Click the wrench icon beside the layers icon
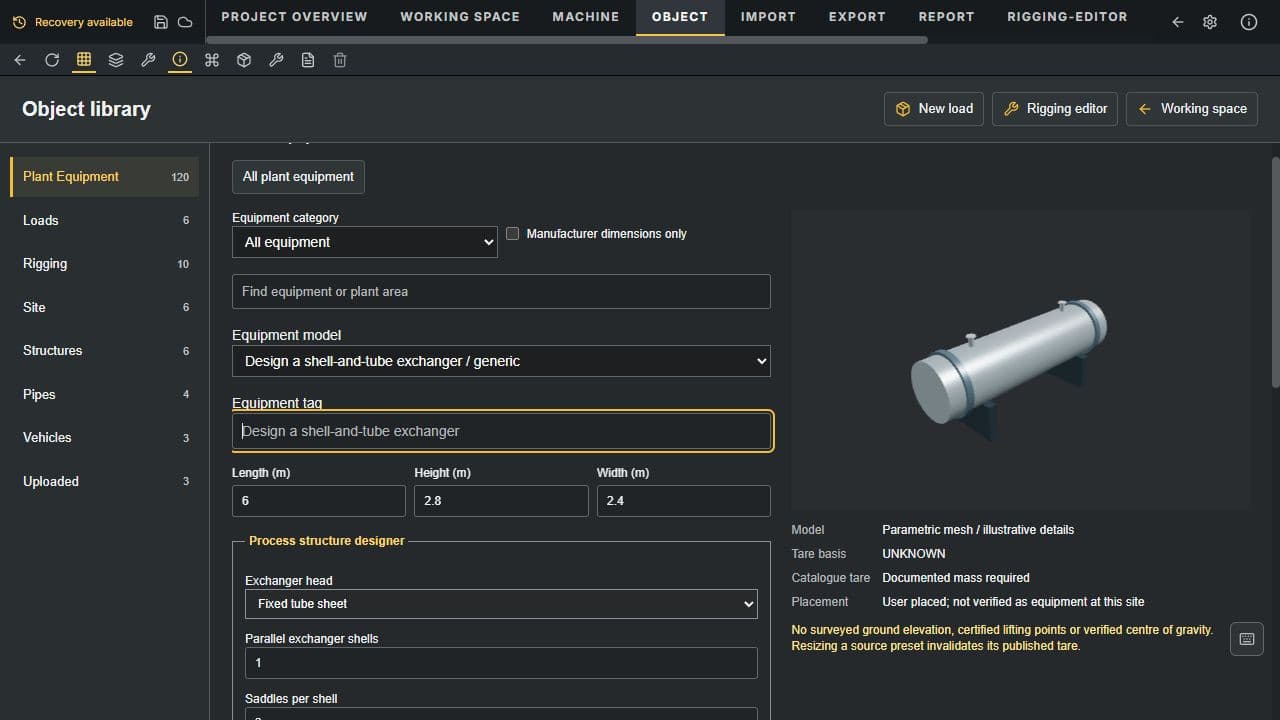Screen dimensions: 1280x720 (148, 60)
